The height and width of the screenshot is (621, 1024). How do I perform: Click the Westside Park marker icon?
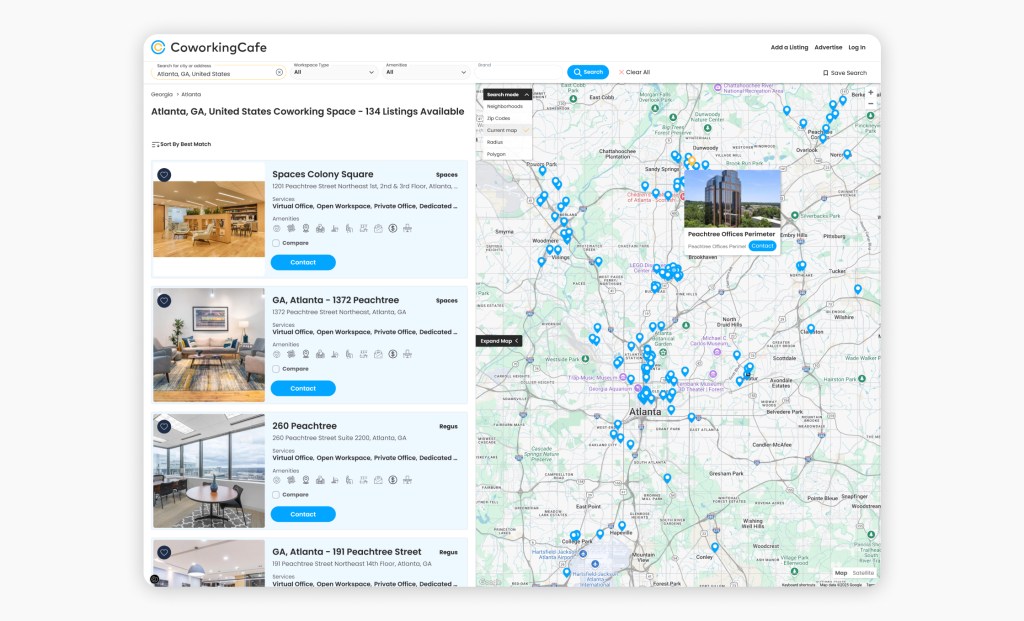[586, 359]
